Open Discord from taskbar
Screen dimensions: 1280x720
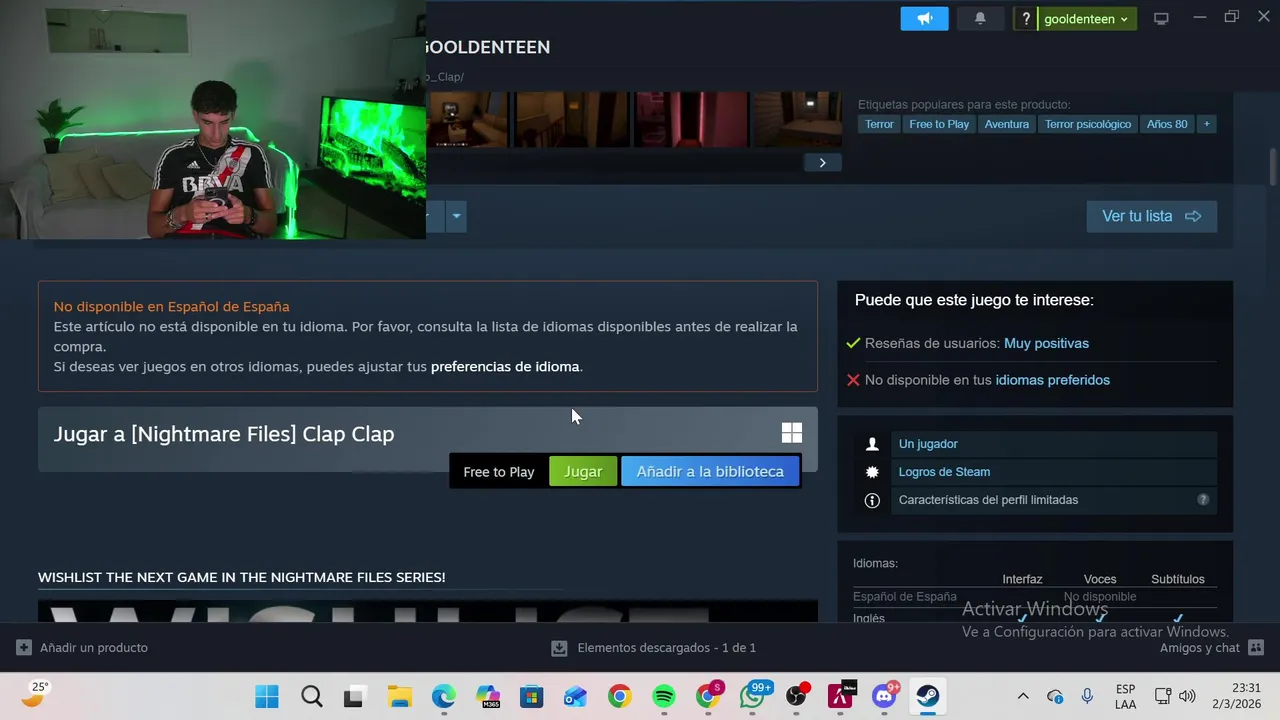pyautogui.click(x=884, y=697)
